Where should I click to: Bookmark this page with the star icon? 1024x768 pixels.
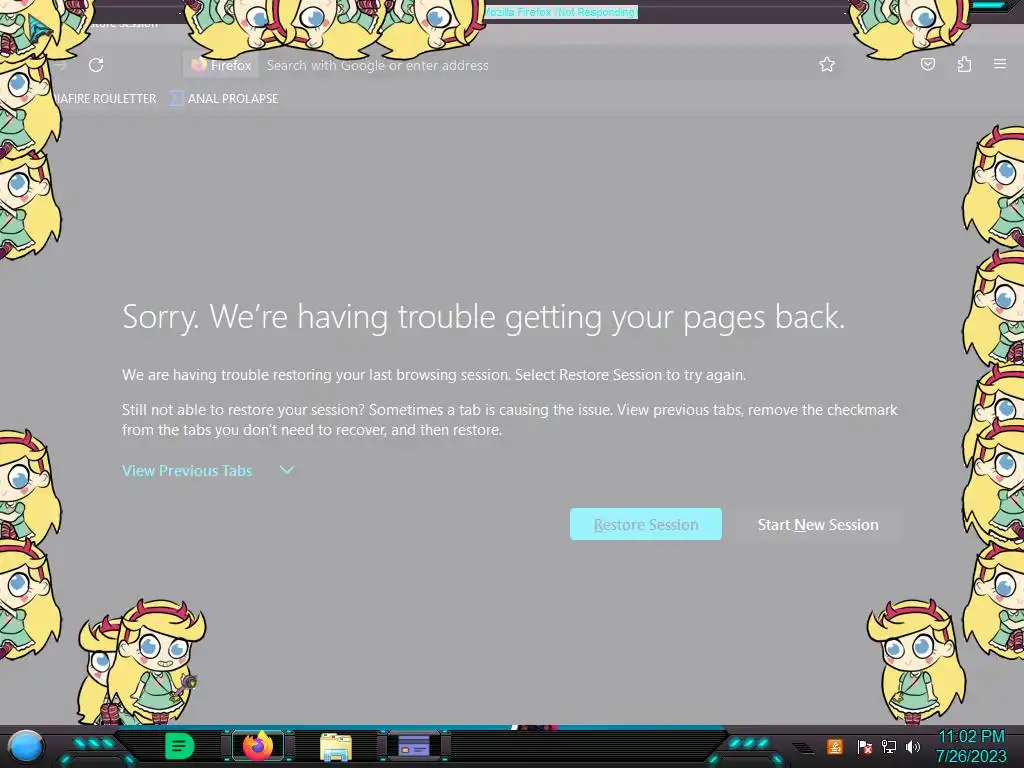(x=827, y=64)
